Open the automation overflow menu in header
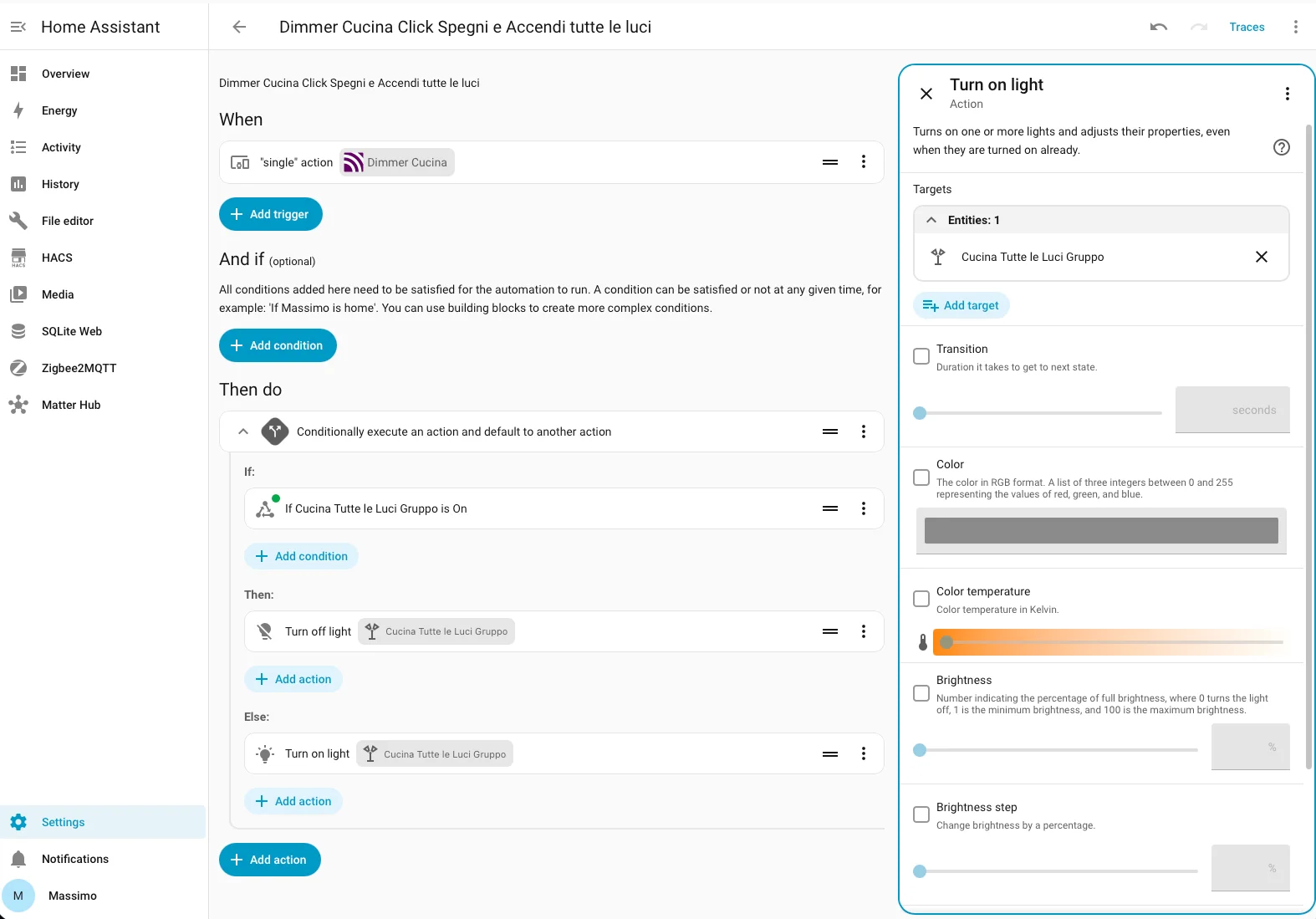 (1296, 27)
